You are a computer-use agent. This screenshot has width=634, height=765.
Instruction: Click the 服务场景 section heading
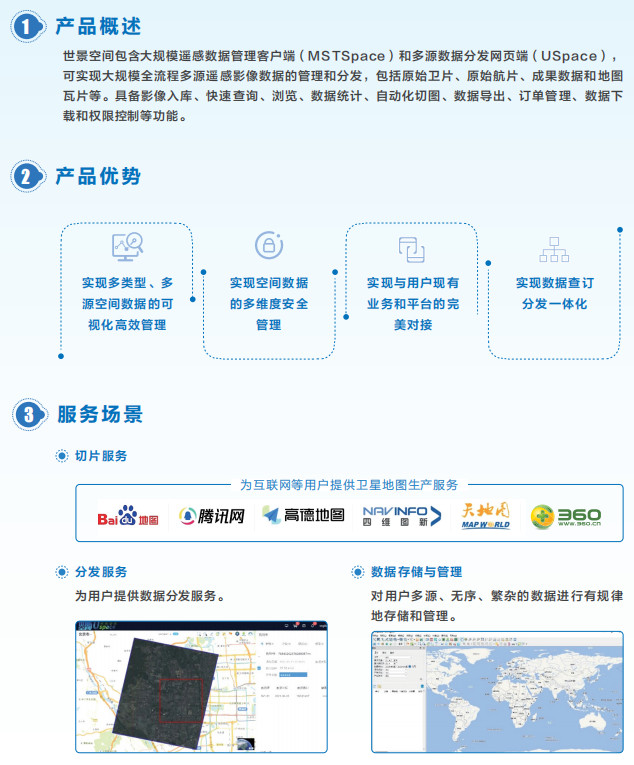click(99, 414)
